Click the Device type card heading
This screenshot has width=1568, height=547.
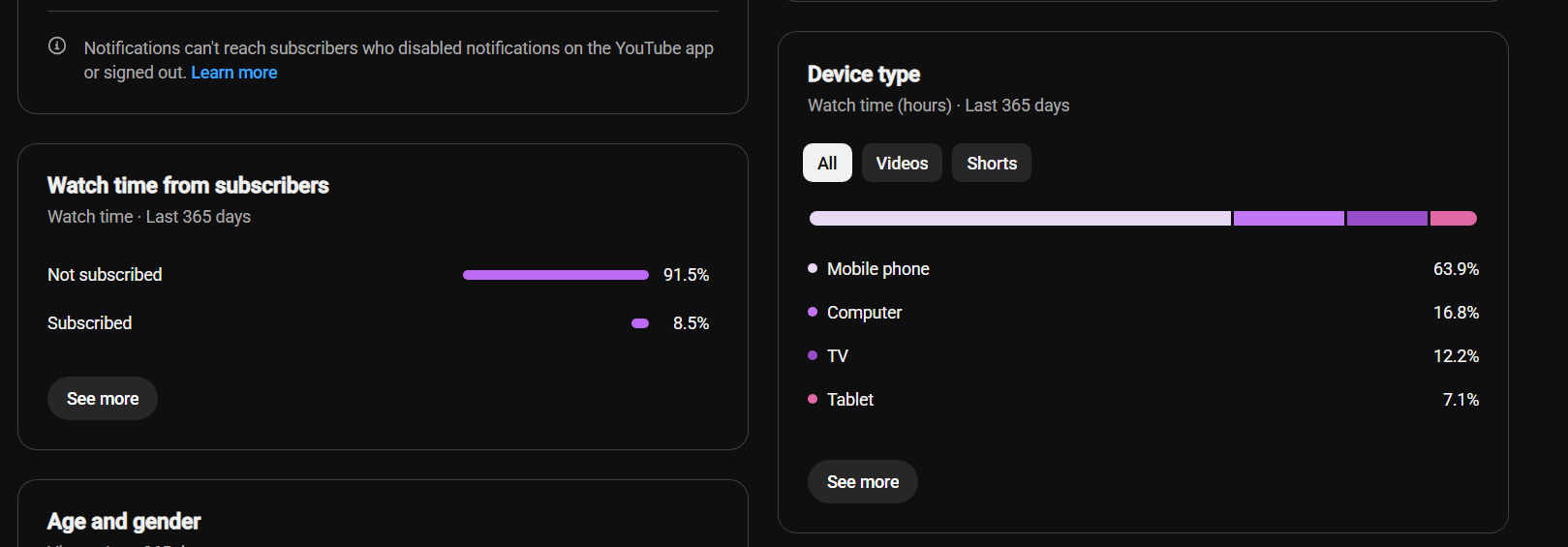864,75
